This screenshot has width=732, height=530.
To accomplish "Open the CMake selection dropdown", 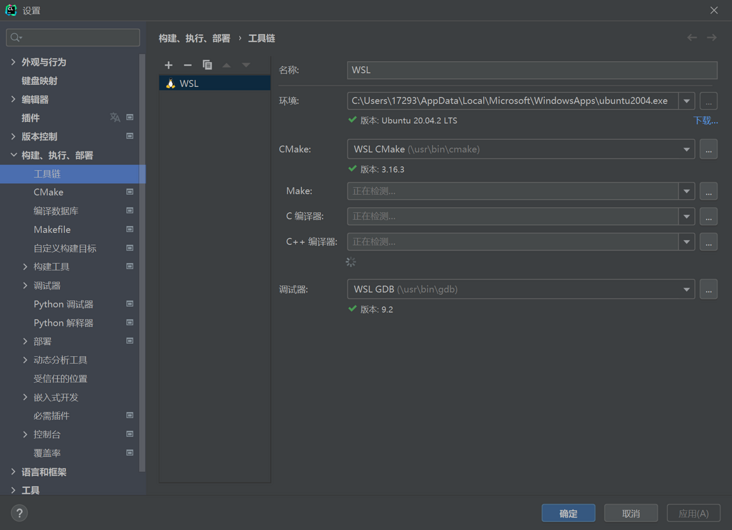I will (686, 149).
